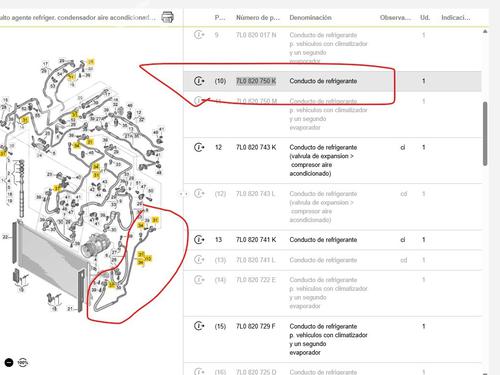Viewport: 500px width, 375px height.
Task: Click the vertical scrollbar thumb of parts list
Action: coord(485,133)
